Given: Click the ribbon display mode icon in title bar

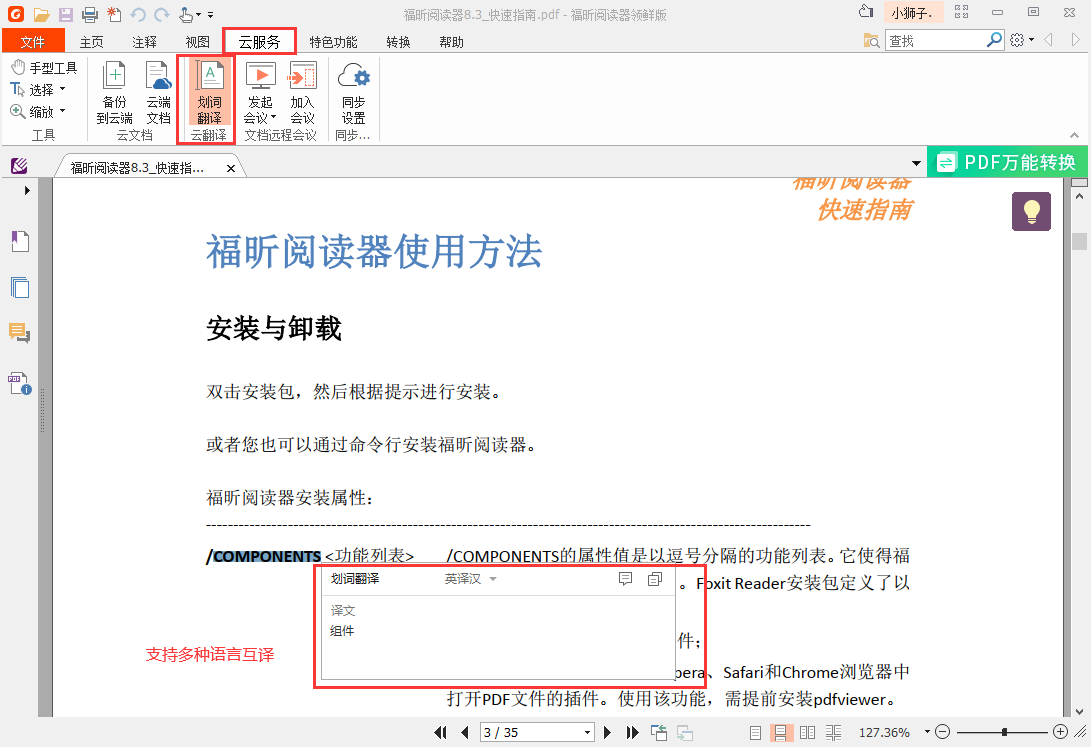Looking at the screenshot, I should pos(962,12).
